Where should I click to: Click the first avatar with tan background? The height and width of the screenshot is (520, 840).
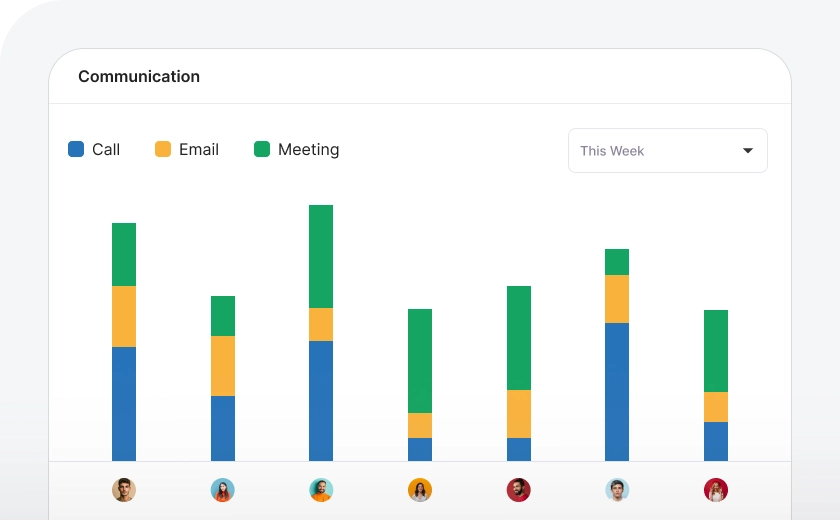(x=123, y=490)
